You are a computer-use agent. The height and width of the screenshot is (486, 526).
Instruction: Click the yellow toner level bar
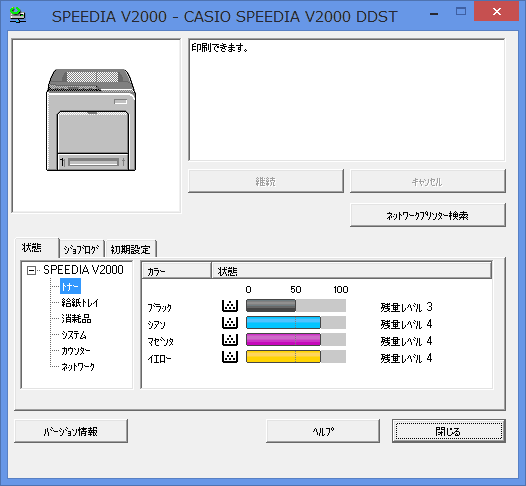pyautogui.click(x=296, y=357)
